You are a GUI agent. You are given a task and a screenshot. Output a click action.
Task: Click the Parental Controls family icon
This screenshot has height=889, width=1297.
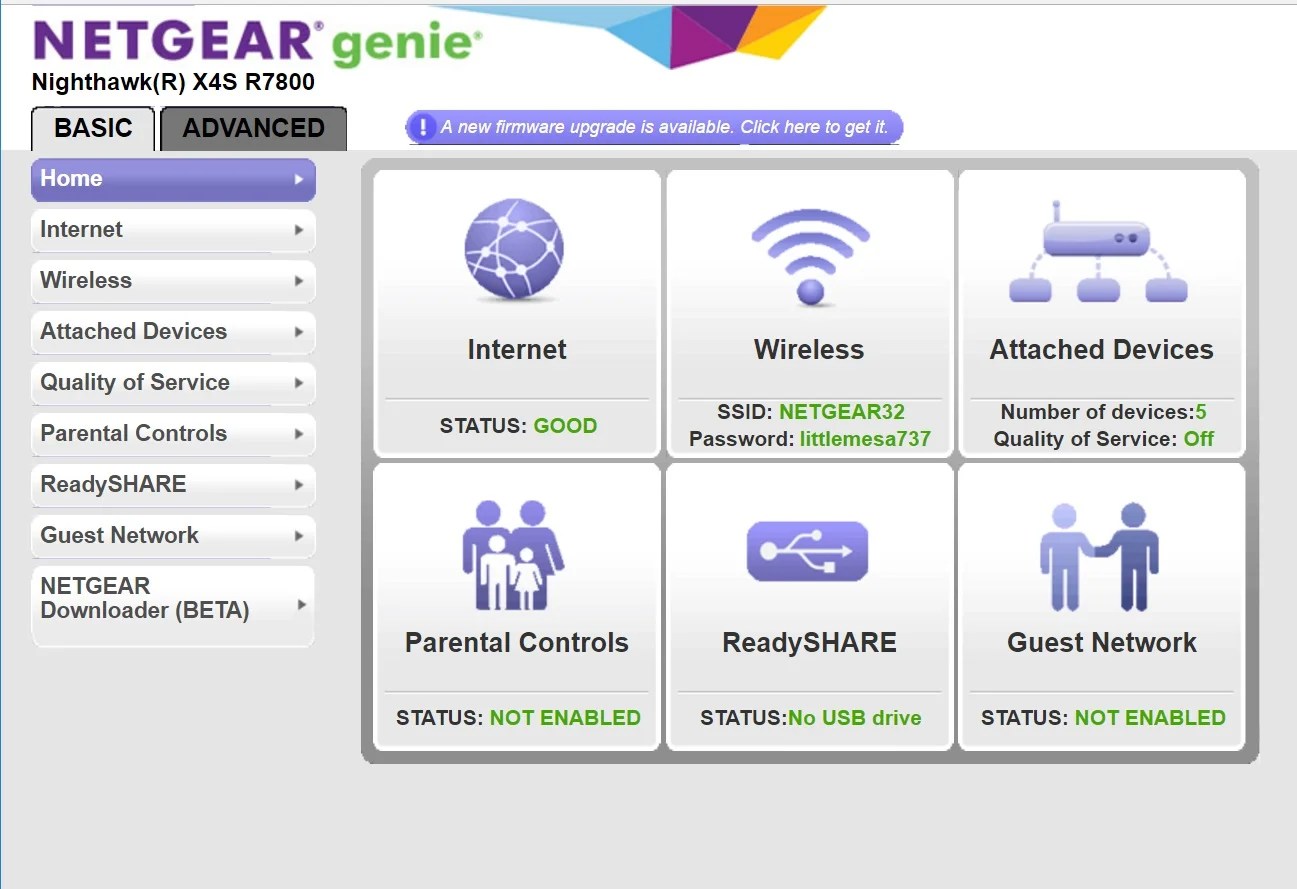[x=513, y=555]
